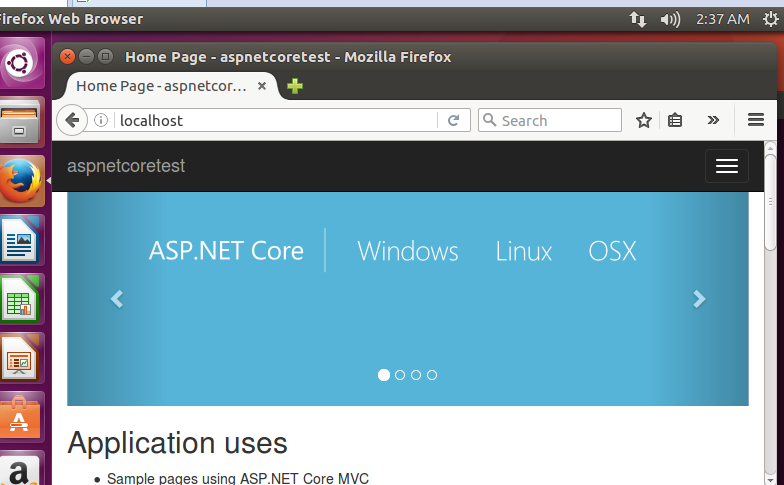Click the Search input field
The width and height of the screenshot is (784, 485).
(558, 121)
